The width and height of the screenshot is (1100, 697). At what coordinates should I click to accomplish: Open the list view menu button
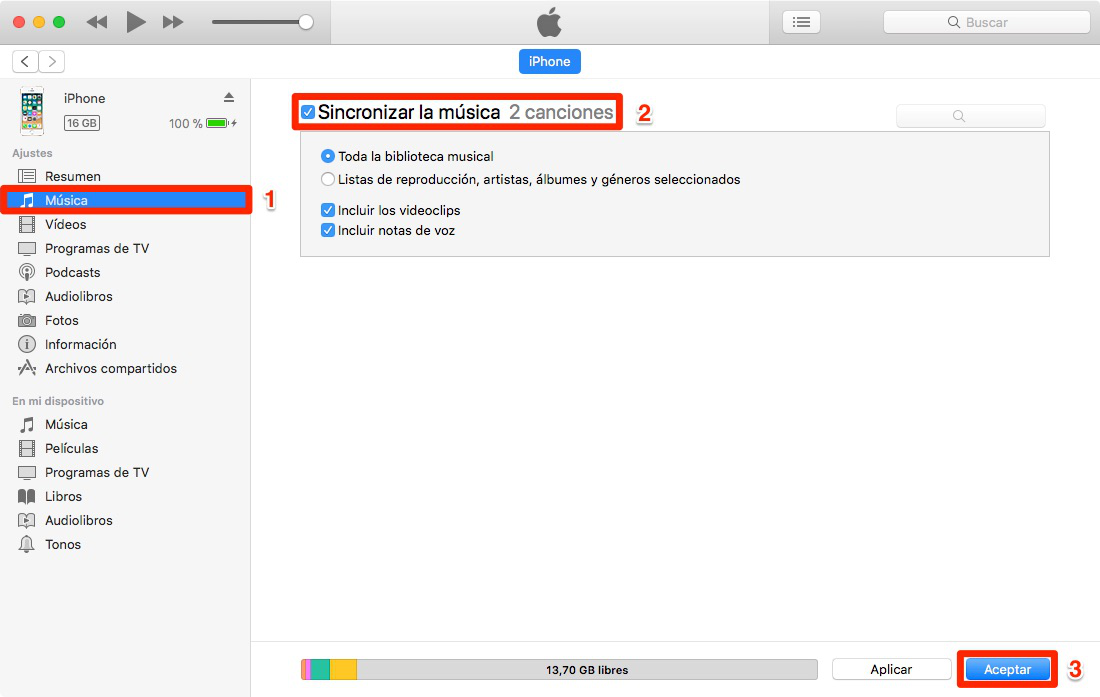click(x=801, y=22)
